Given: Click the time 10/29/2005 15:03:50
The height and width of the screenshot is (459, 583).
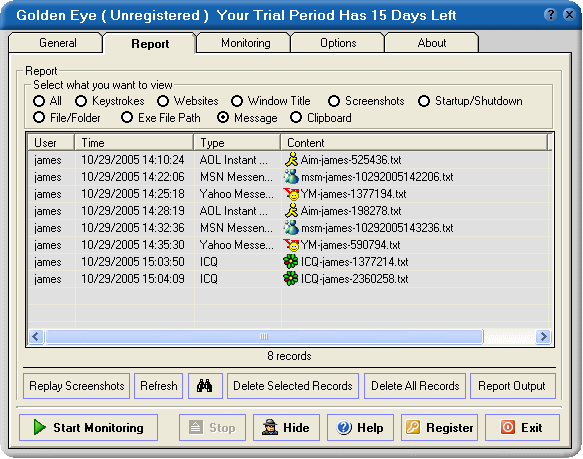Looking at the screenshot, I should pyautogui.click(x=133, y=262).
